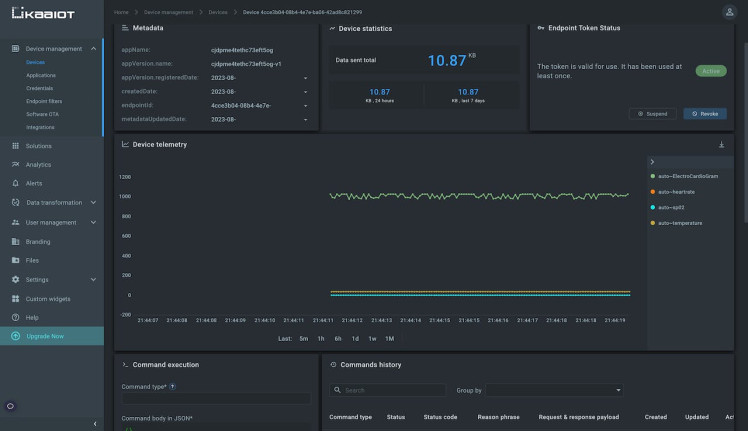748x431 pixels.
Task: Suspend the endpoint token
Action: coord(653,114)
